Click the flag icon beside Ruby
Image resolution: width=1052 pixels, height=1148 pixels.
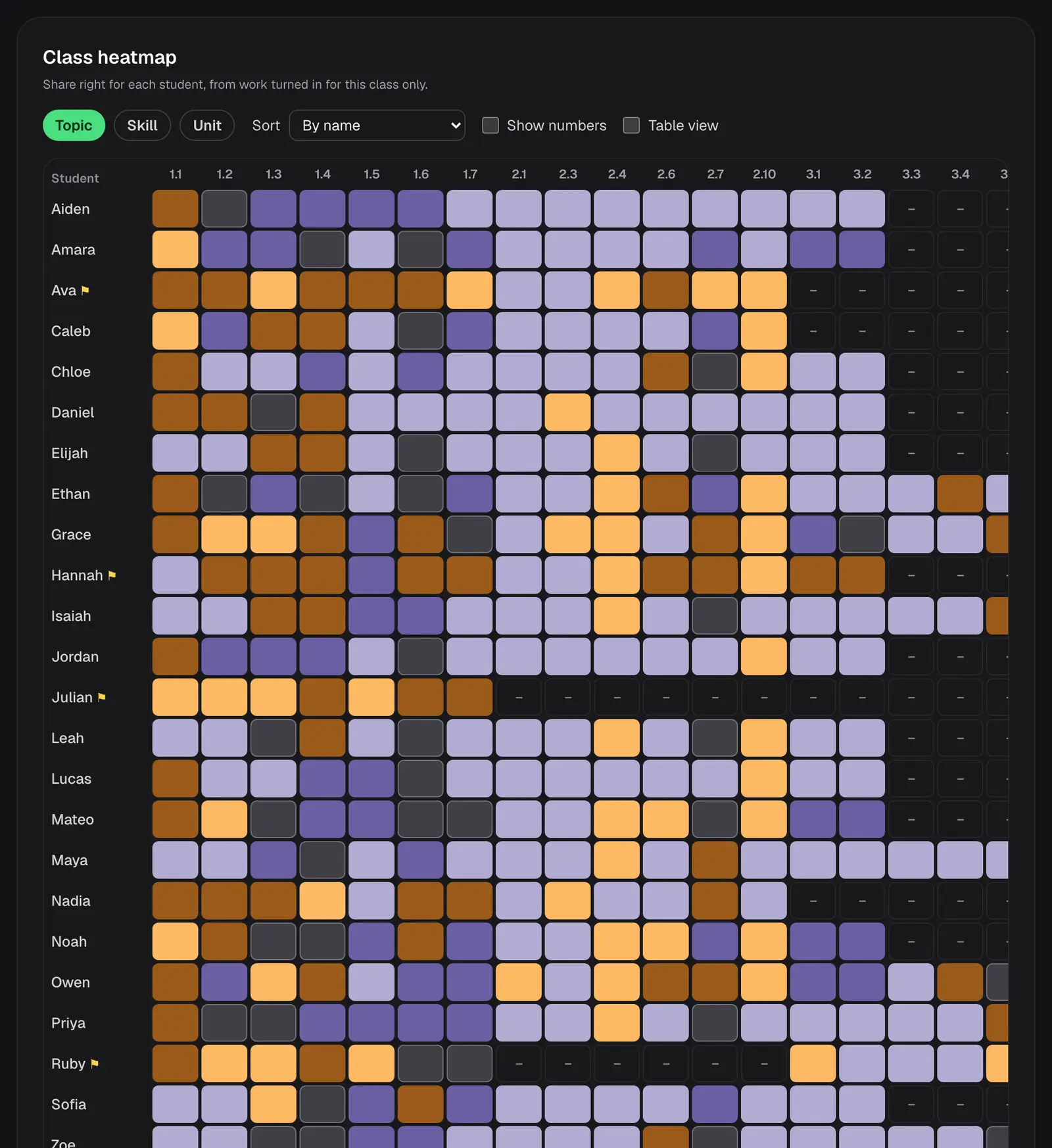pyautogui.click(x=95, y=1063)
